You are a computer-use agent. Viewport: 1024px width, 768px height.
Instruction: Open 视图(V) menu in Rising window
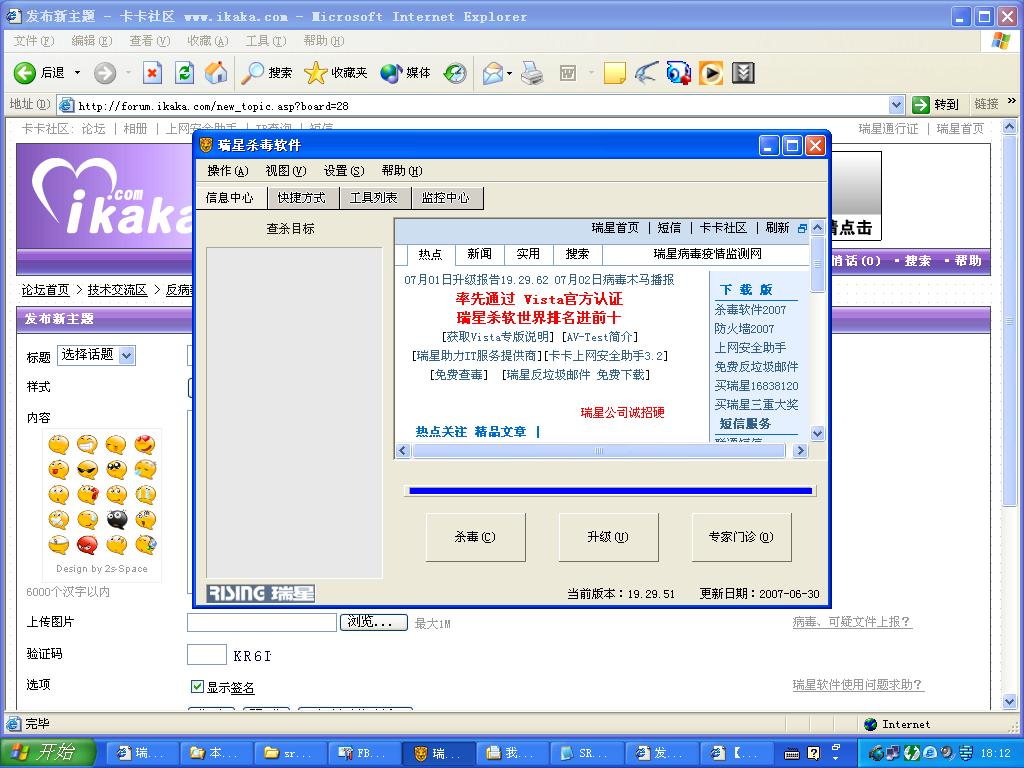[x=285, y=170]
